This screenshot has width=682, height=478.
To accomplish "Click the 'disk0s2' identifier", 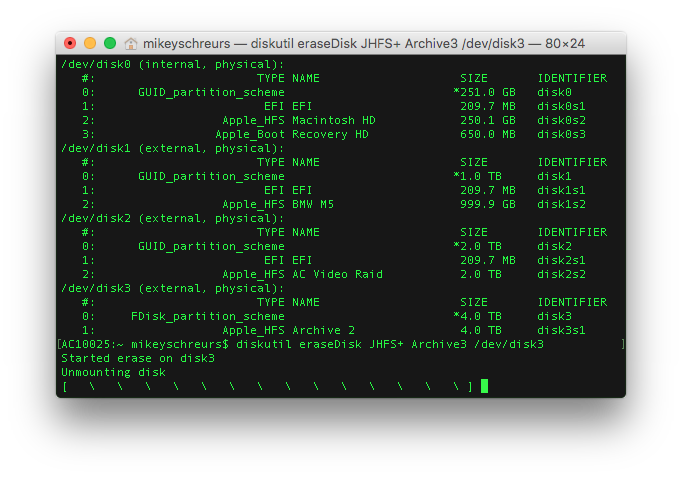I will click(x=561, y=120).
